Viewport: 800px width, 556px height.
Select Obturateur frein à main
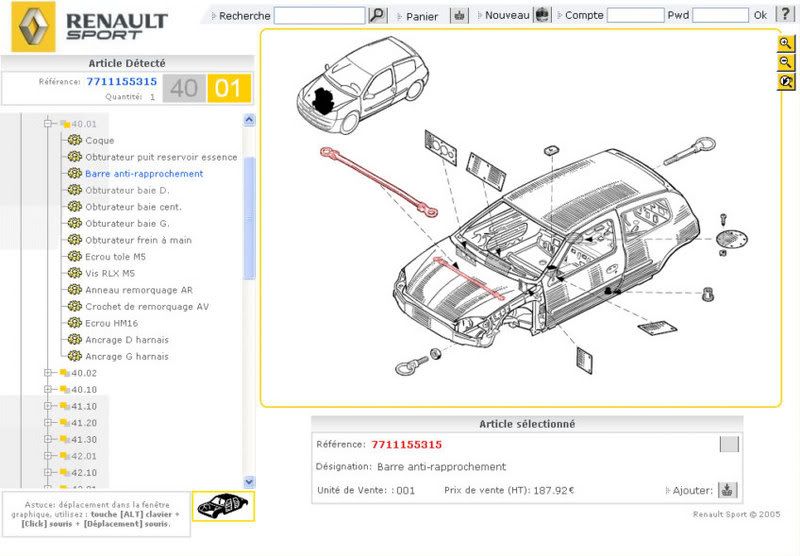coord(138,240)
